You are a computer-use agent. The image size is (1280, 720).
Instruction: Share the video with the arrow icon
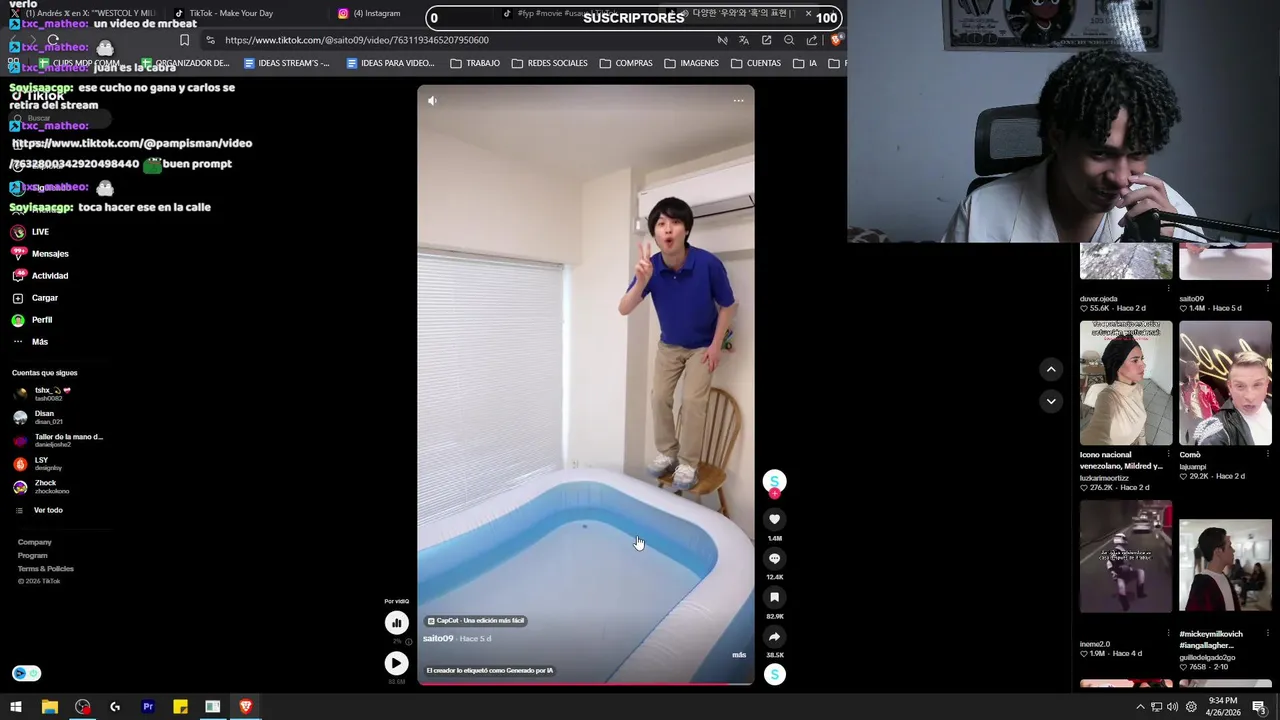(x=774, y=636)
